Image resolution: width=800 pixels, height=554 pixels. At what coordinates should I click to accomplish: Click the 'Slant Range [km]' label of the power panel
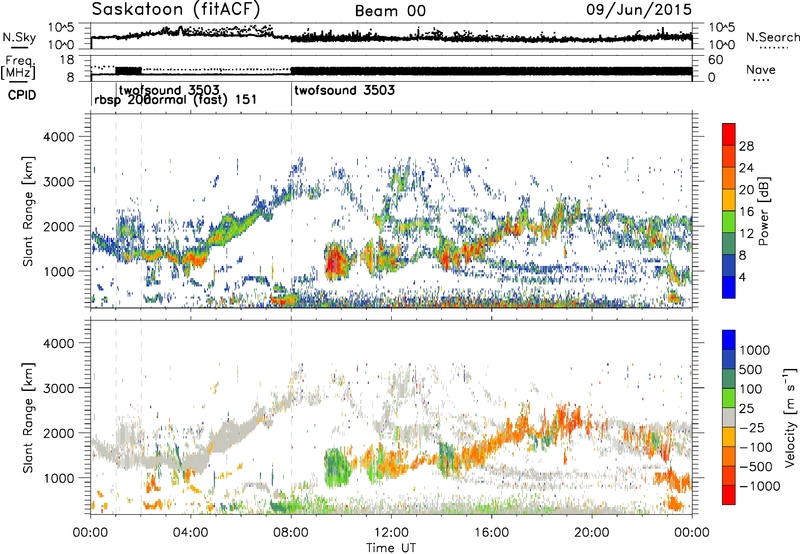pyautogui.click(x=28, y=211)
